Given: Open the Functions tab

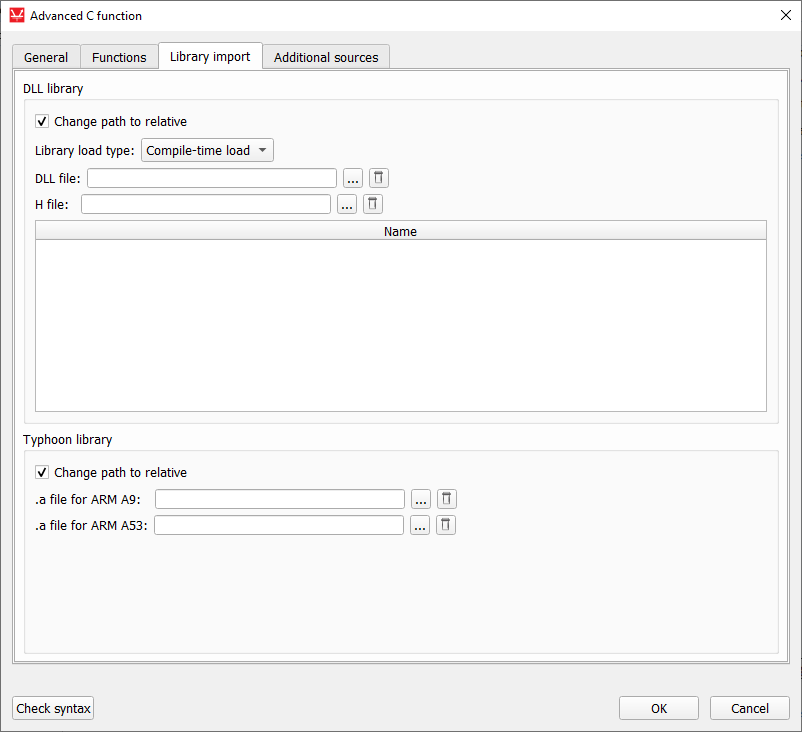Looking at the screenshot, I should pos(119,57).
